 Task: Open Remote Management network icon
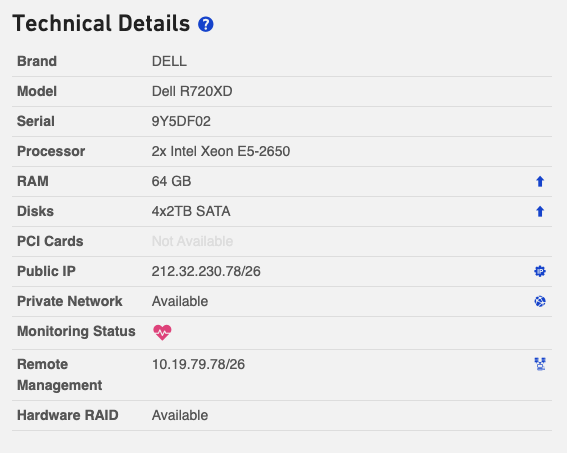click(x=540, y=364)
